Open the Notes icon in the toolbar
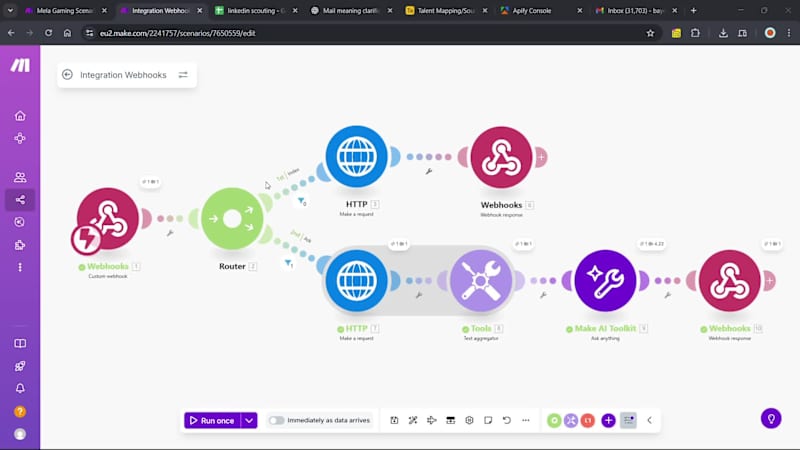 [488, 420]
